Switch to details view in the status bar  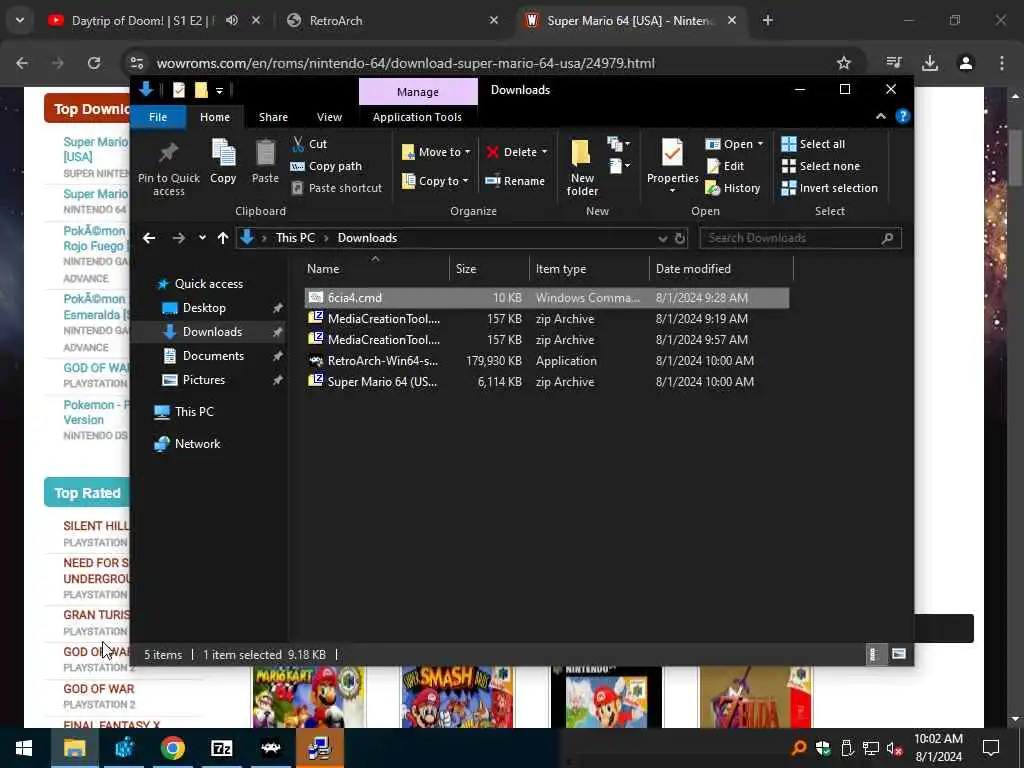tap(874, 654)
